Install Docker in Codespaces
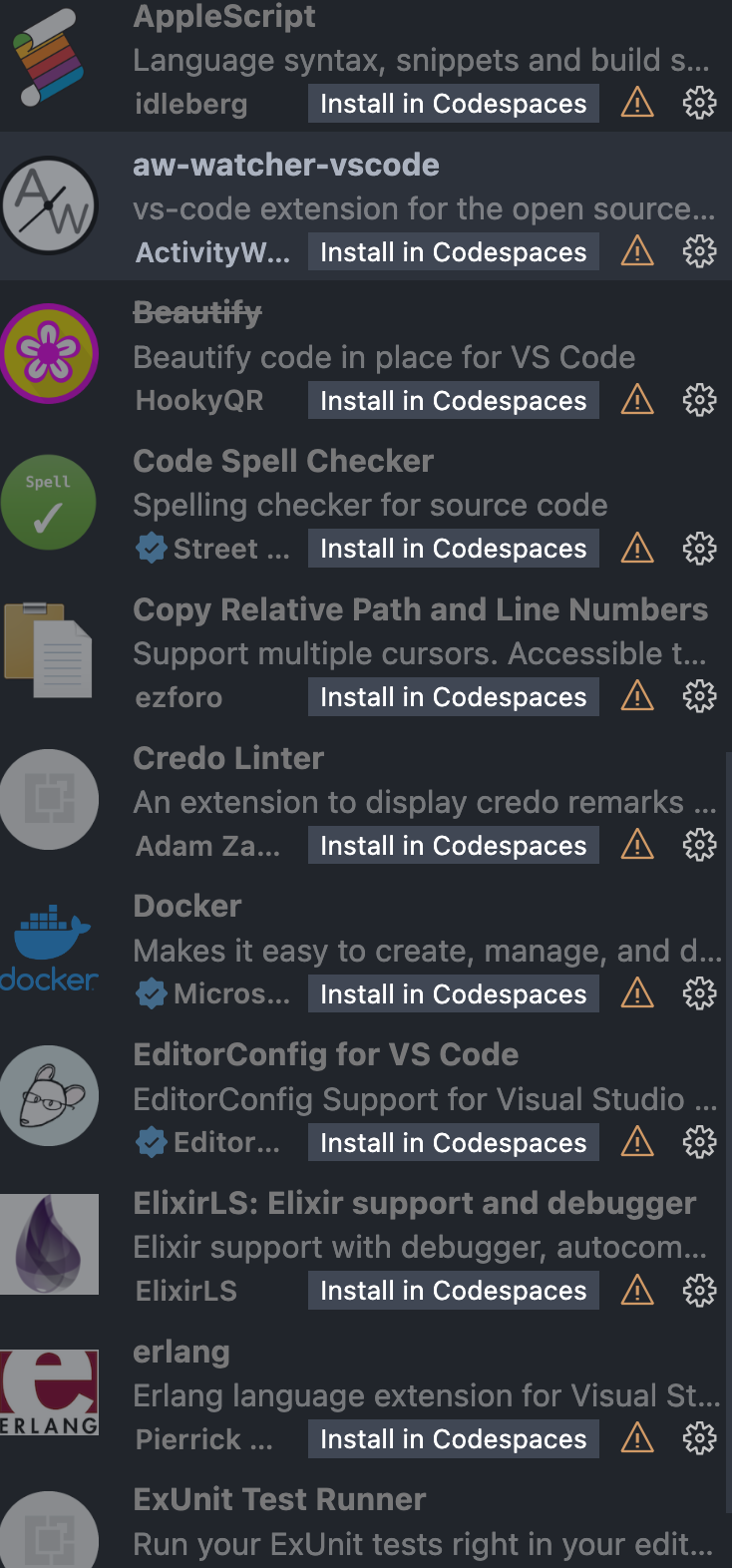The image size is (732, 1568). click(453, 993)
